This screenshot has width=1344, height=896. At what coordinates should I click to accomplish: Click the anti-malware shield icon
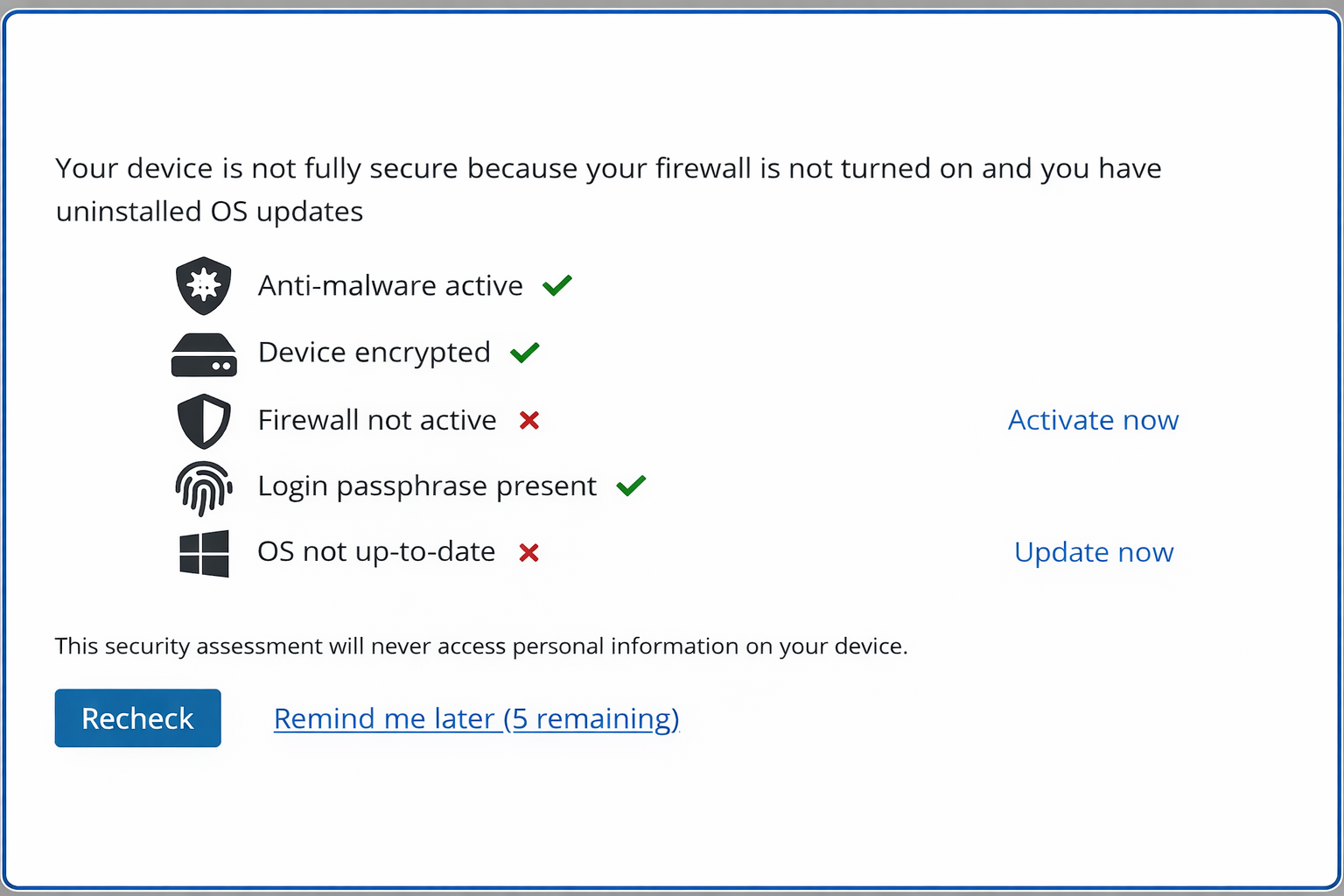204,284
